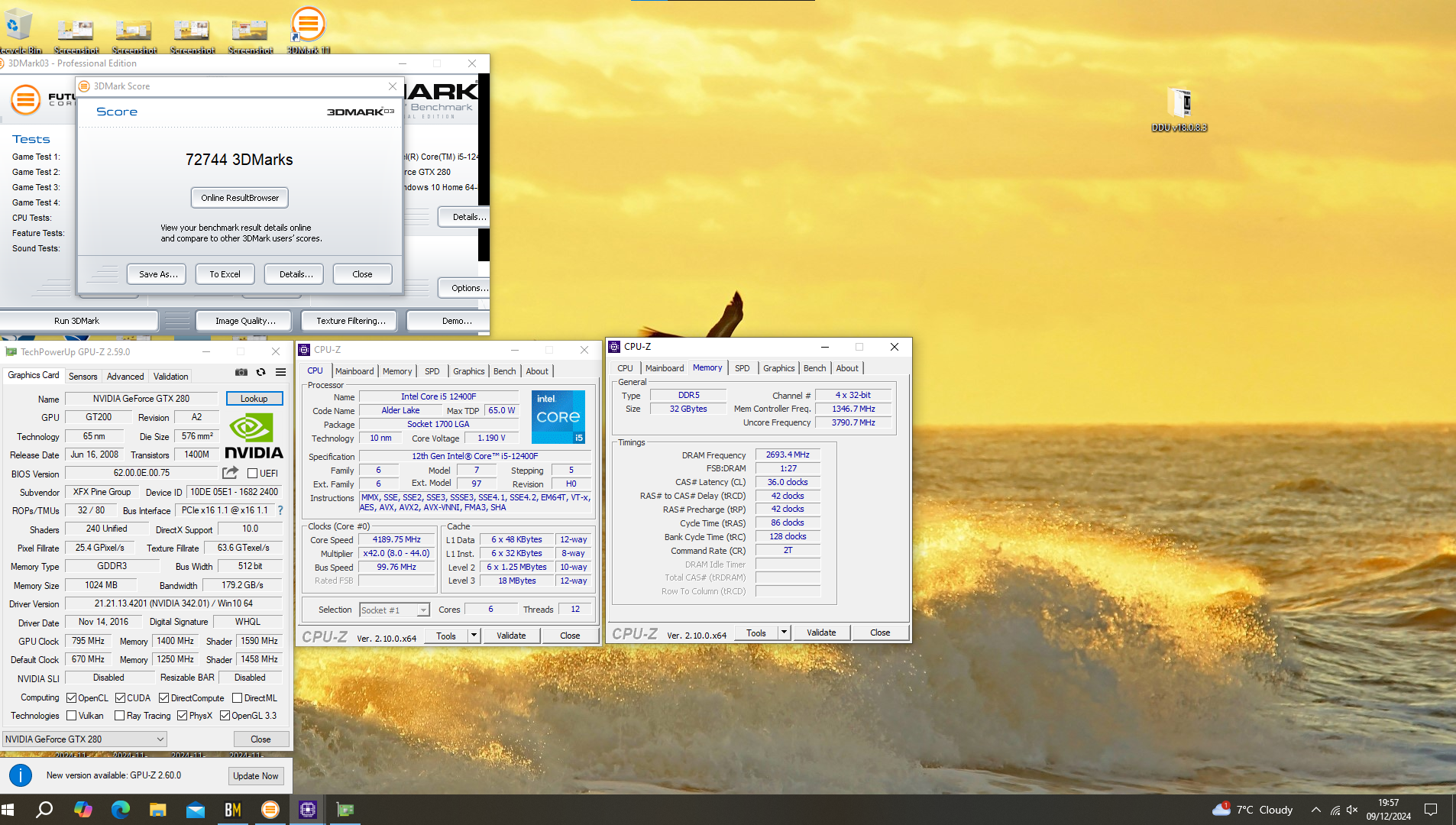This screenshot has height=825, width=1456.
Task: Open taskbar Search
Action: [44, 810]
